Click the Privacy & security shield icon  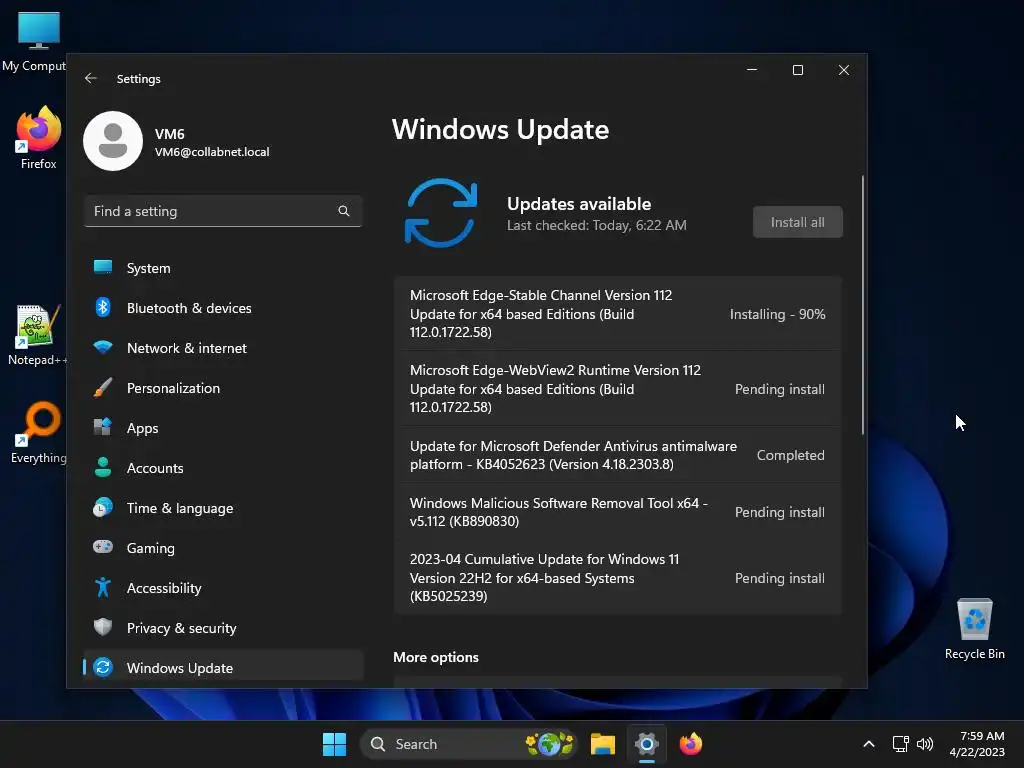pyautogui.click(x=103, y=627)
